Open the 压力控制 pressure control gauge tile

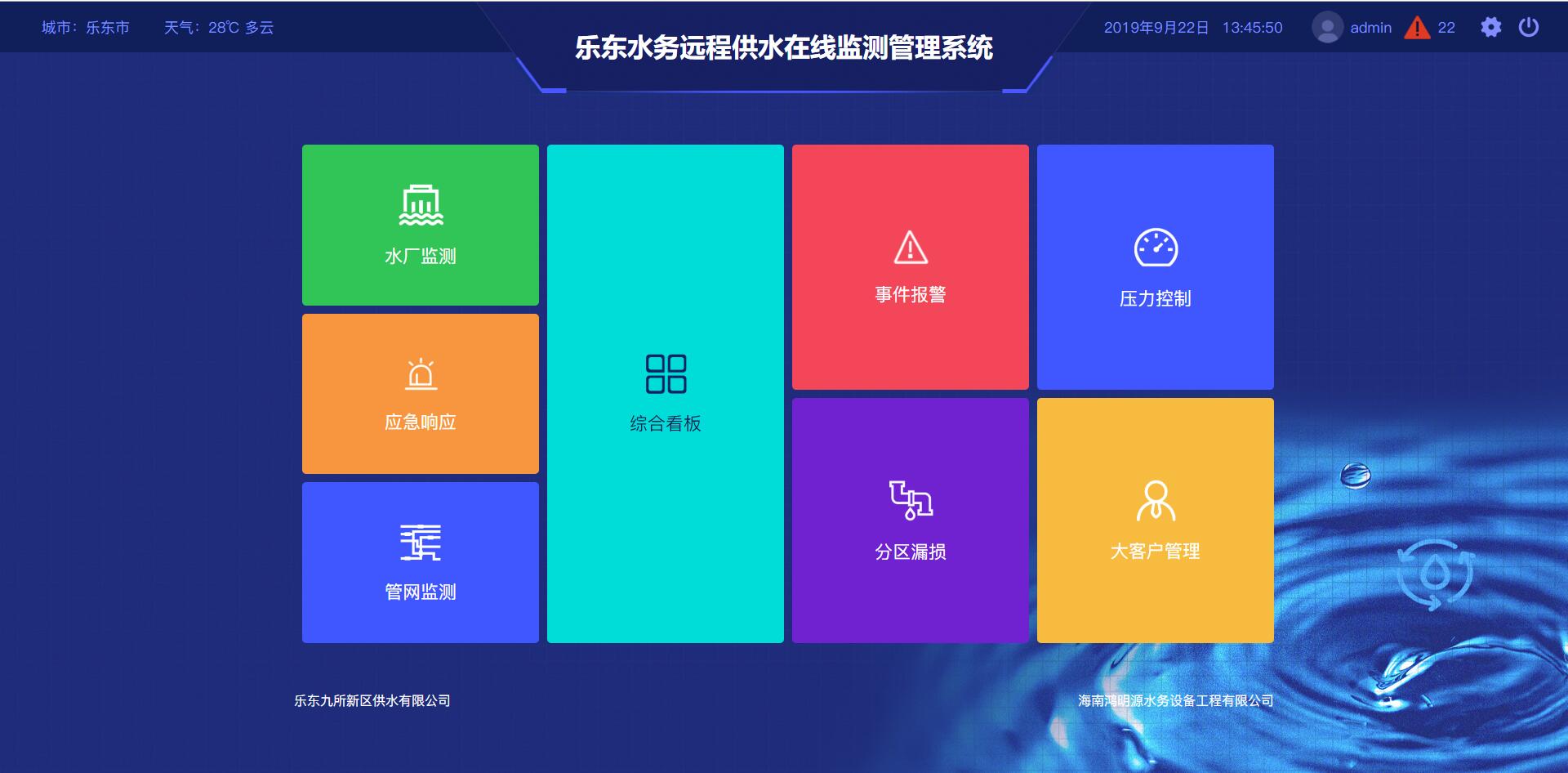[x=1155, y=266]
